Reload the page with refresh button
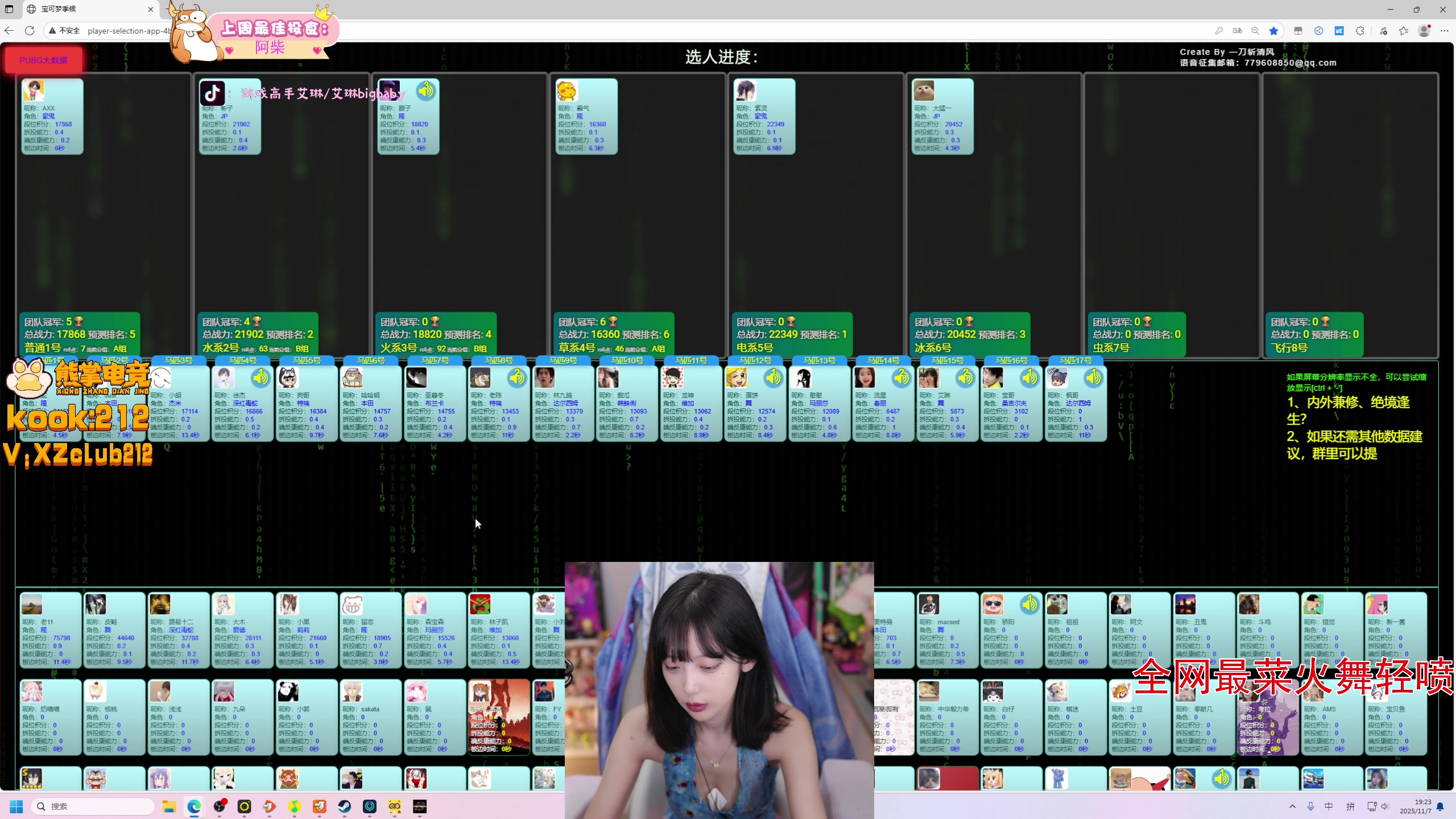Screen dimensions: 1456x819 pos(30,31)
